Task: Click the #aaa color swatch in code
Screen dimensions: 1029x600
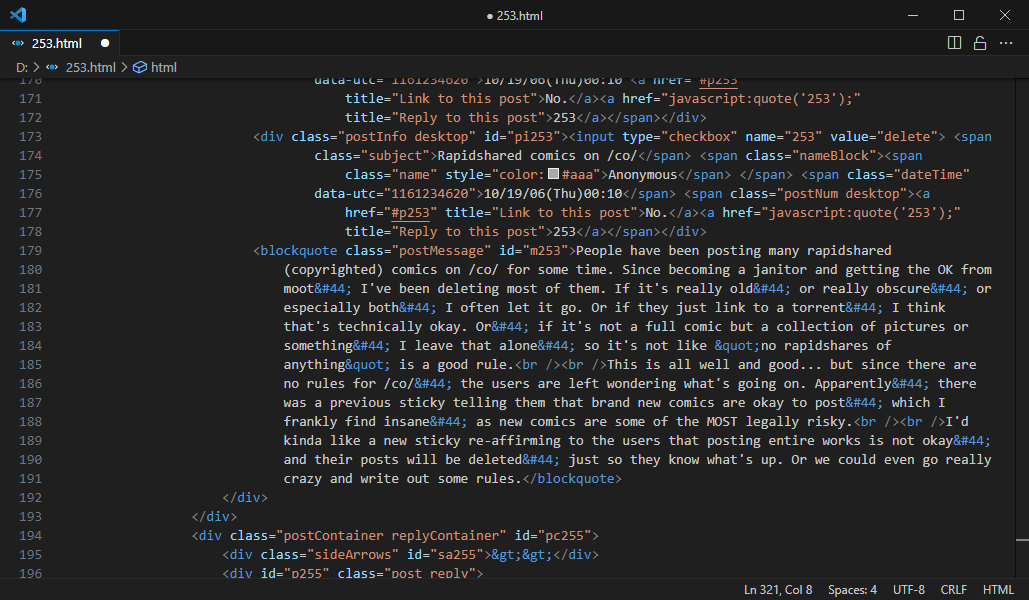Action: click(x=553, y=174)
